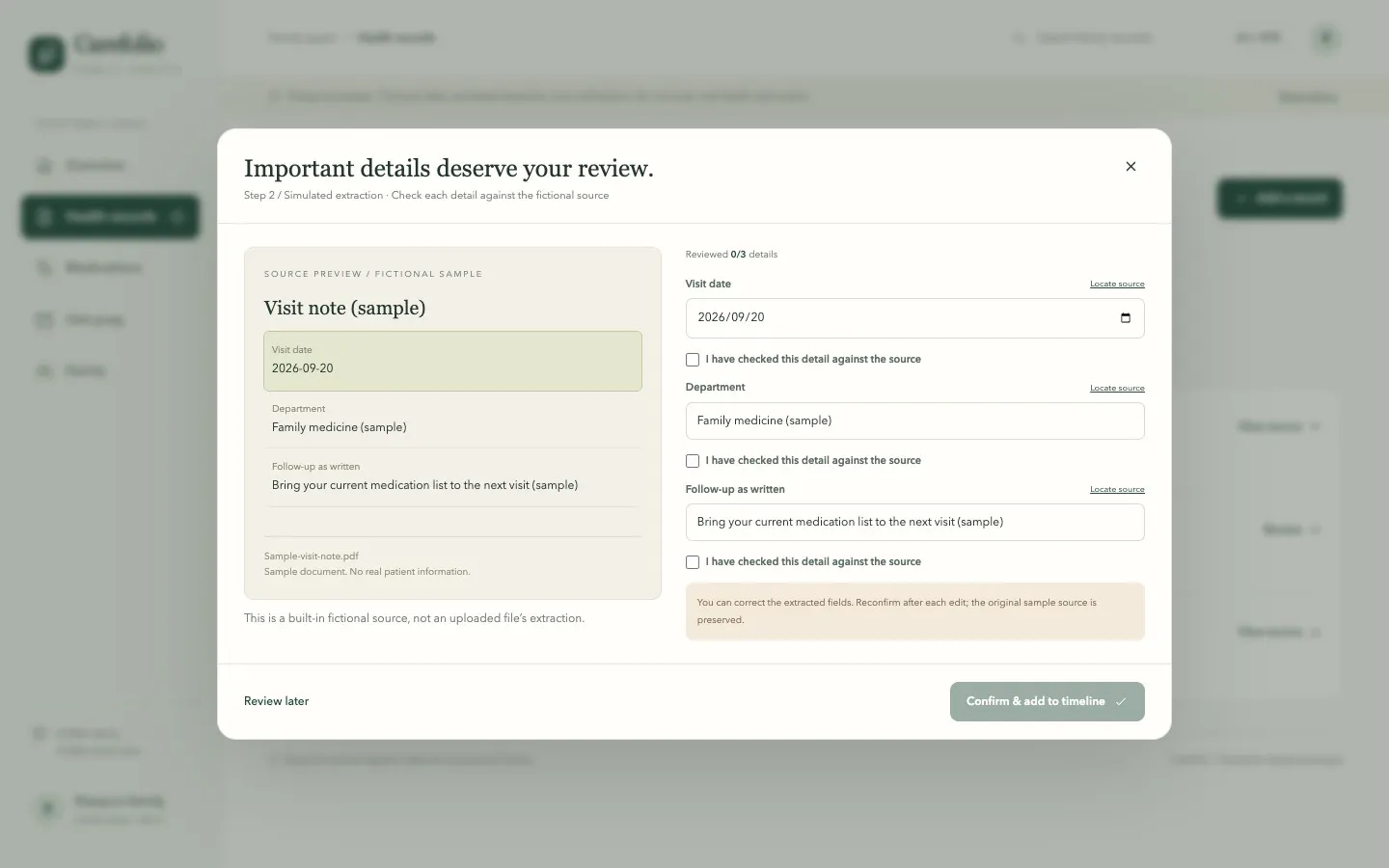Close the review dialog with the X icon
Viewport: 1389px width, 868px height.
tap(1130, 167)
